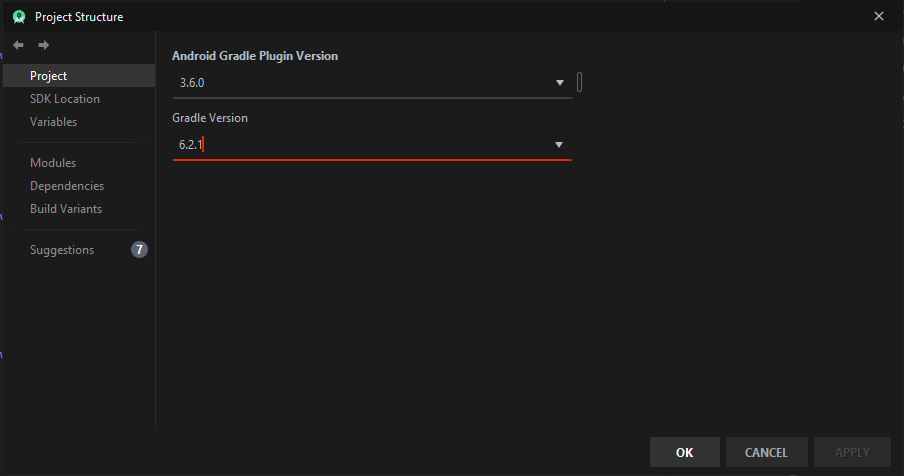This screenshot has width=904, height=476.
Task: Expand the Gradle Version dropdown arrow
Action: [560, 145]
